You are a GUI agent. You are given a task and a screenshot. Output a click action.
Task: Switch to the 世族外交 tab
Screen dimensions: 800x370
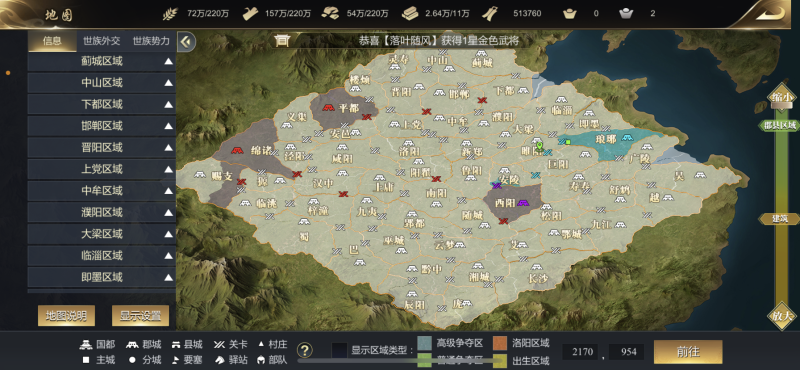point(101,41)
